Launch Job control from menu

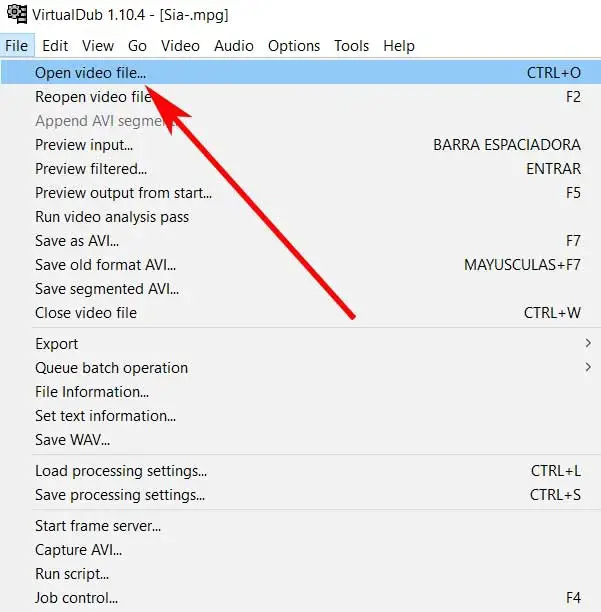[76, 599]
